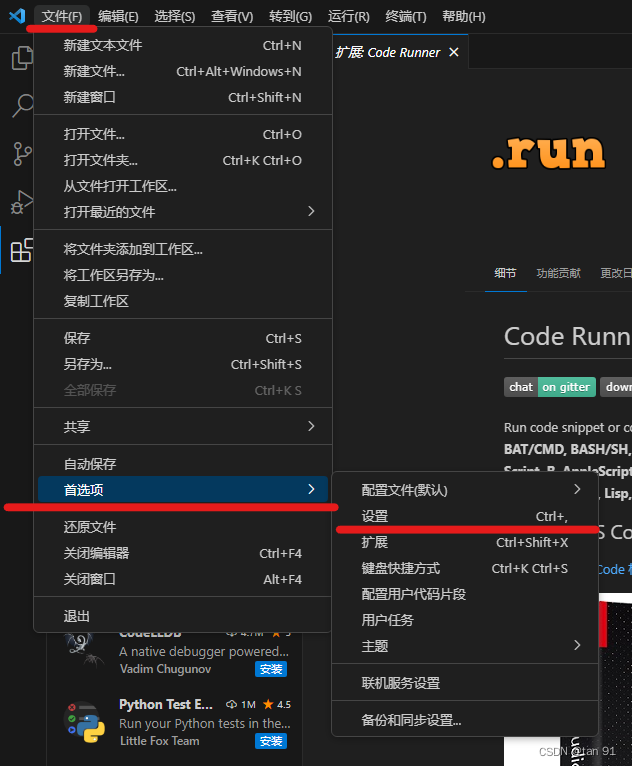This screenshot has height=766, width=632.
Task: Expand the 共享 submenu
Action: pos(183,426)
